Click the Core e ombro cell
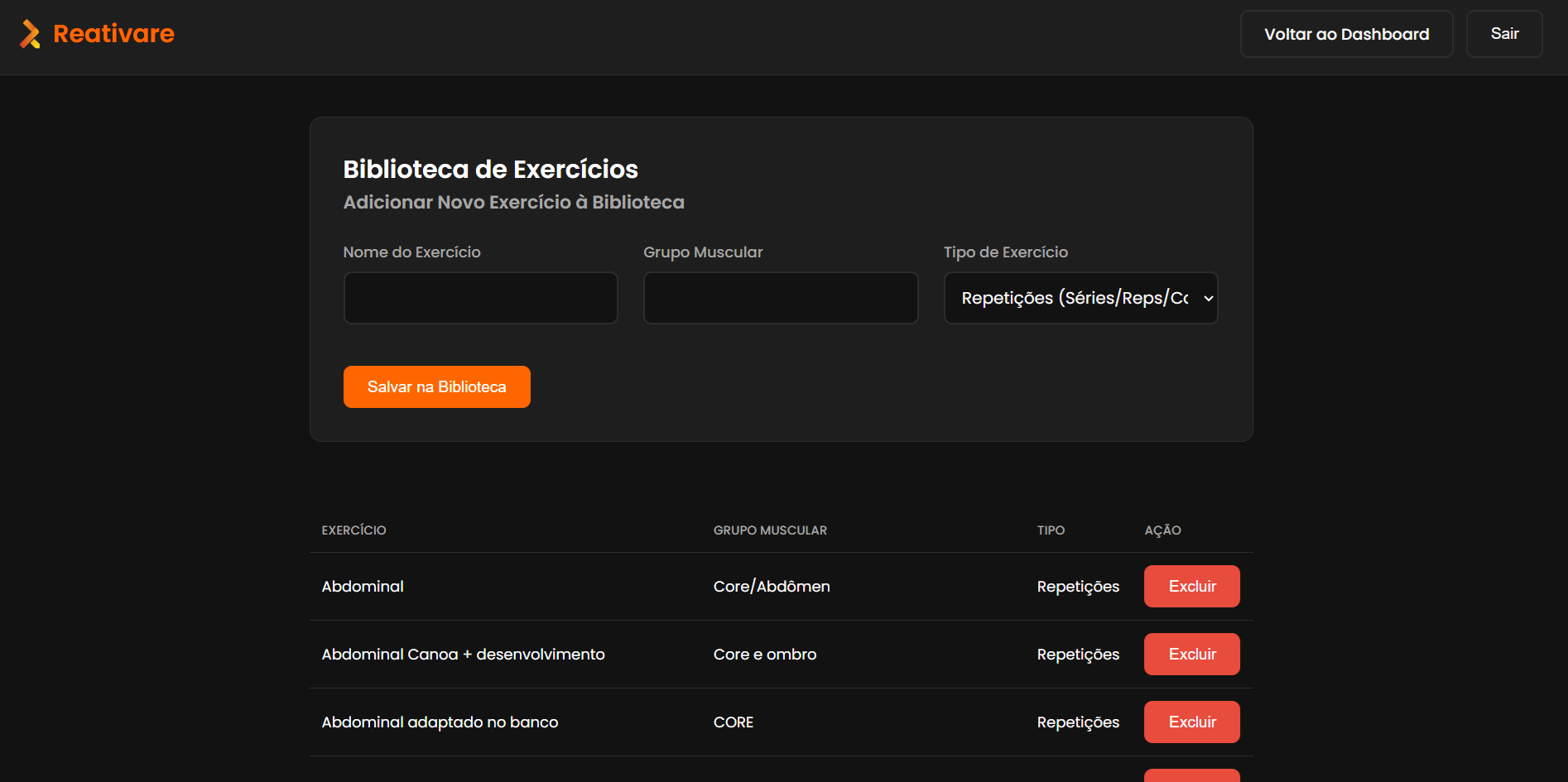Image resolution: width=1568 pixels, height=782 pixels. [x=765, y=654]
